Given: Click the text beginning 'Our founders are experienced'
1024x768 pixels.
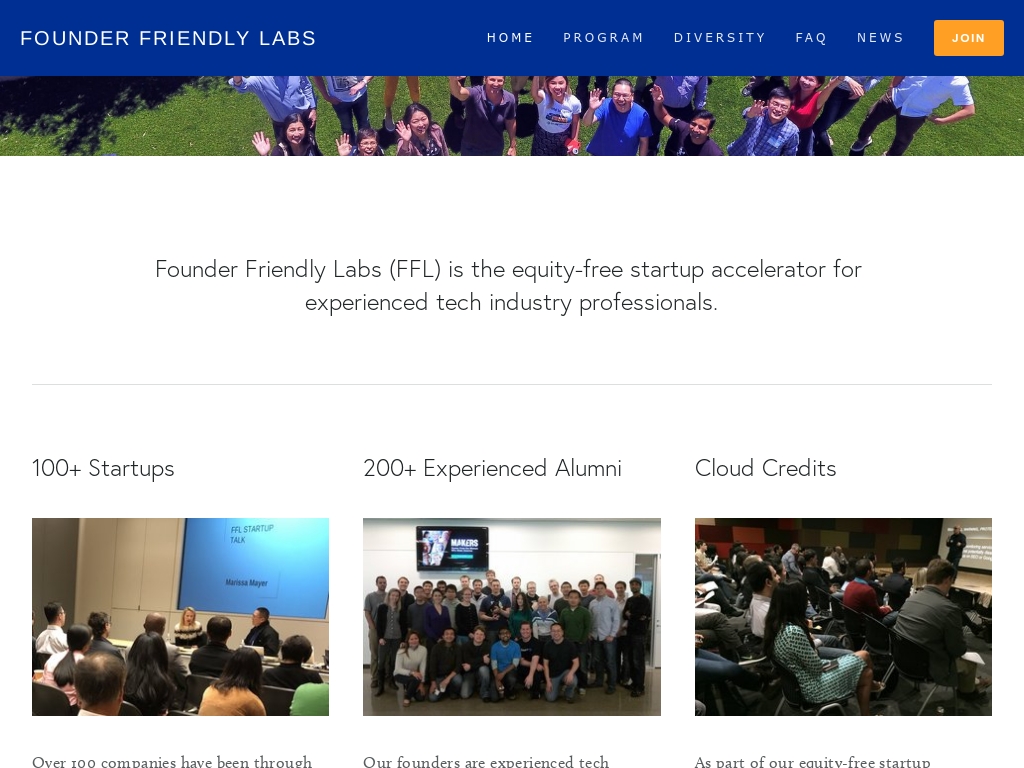Looking at the screenshot, I should 486,761.
